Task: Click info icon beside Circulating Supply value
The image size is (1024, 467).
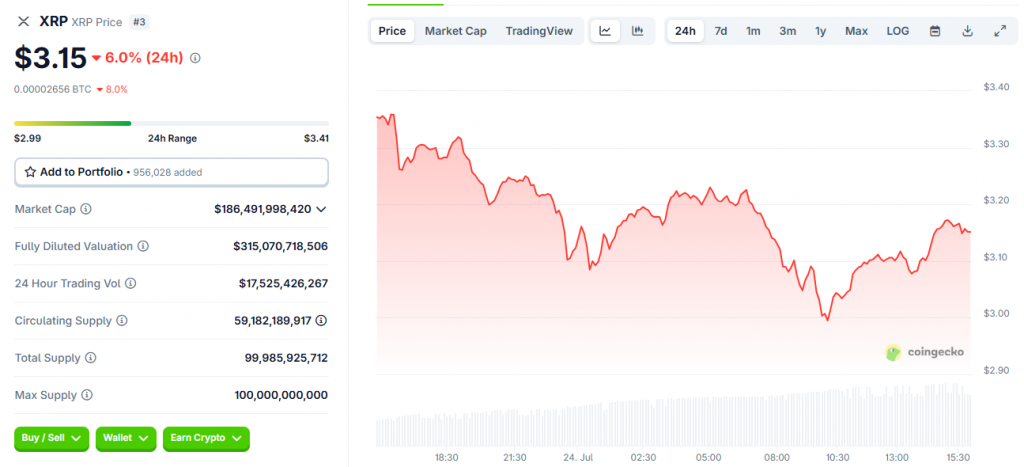Action: point(321,321)
